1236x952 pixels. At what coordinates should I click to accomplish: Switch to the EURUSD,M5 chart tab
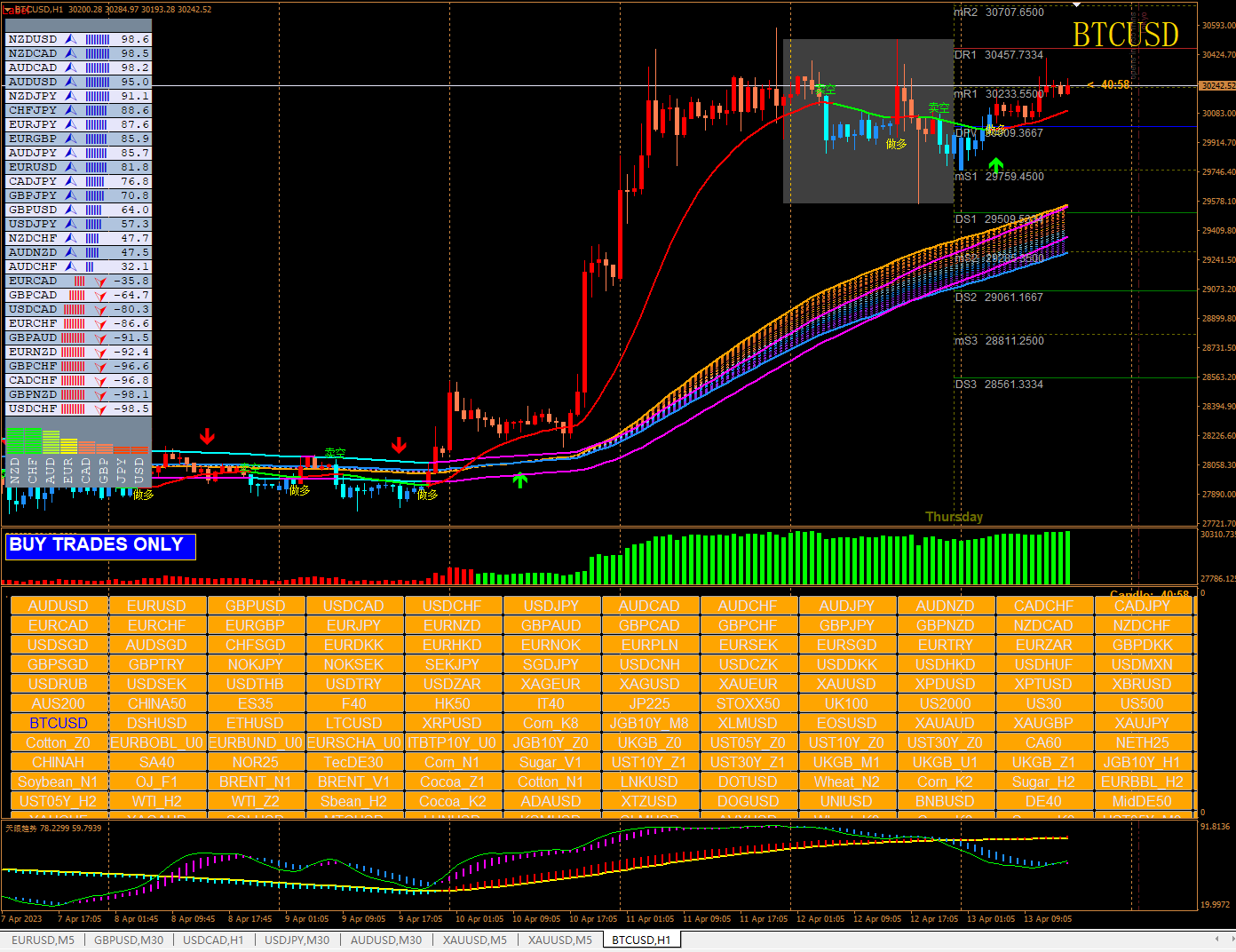tap(43, 940)
